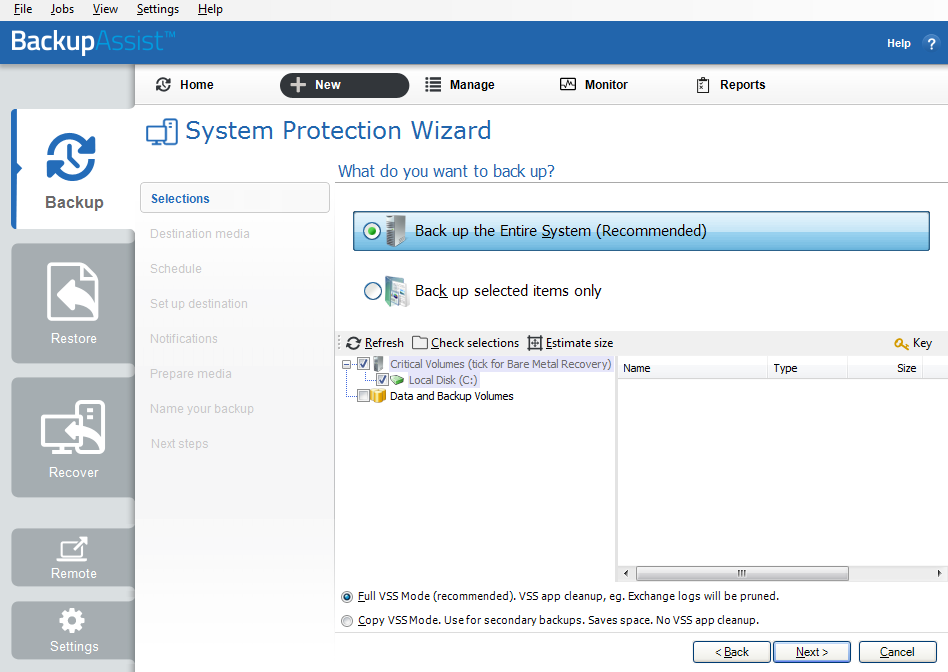Select Copy VSS Mode radio button
The image size is (948, 672).
click(x=347, y=621)
